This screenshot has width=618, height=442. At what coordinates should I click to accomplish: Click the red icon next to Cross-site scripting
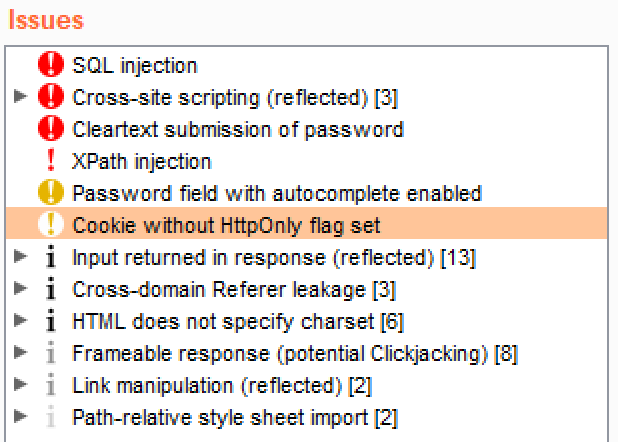[x=50, y=98]
